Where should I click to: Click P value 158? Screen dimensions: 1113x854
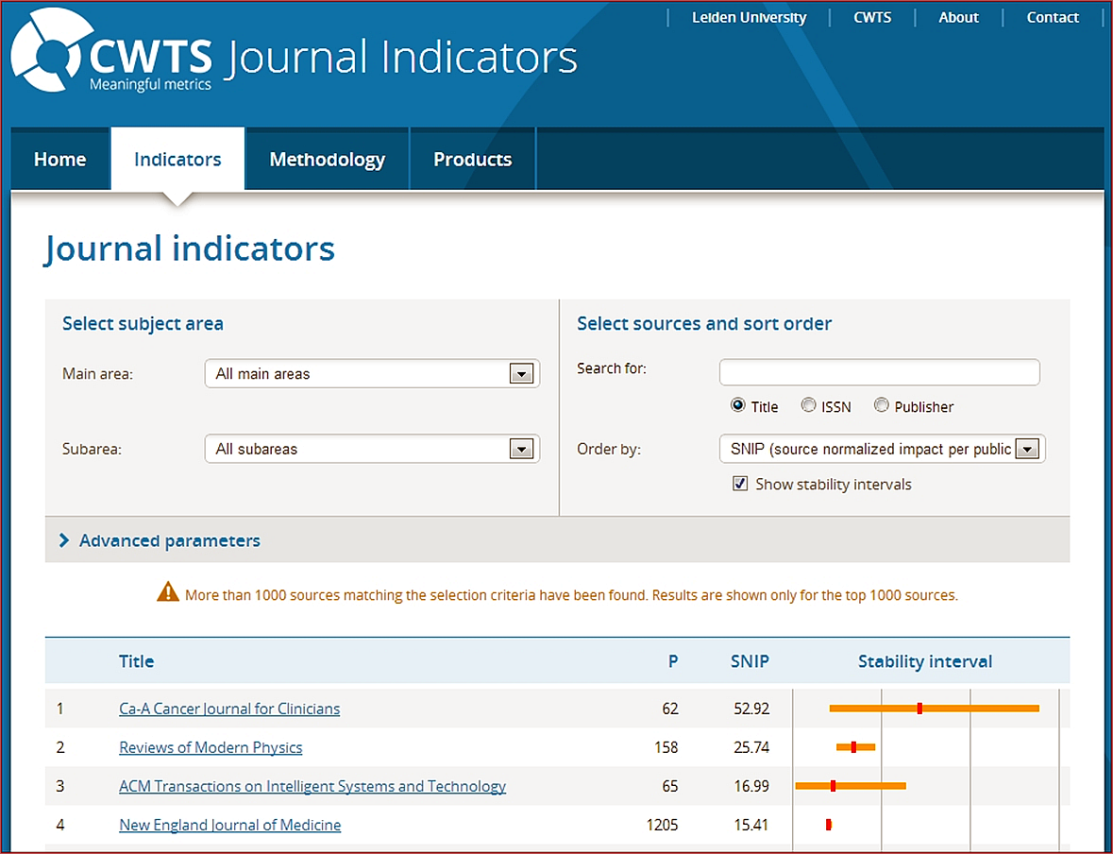tap(667, 748)
